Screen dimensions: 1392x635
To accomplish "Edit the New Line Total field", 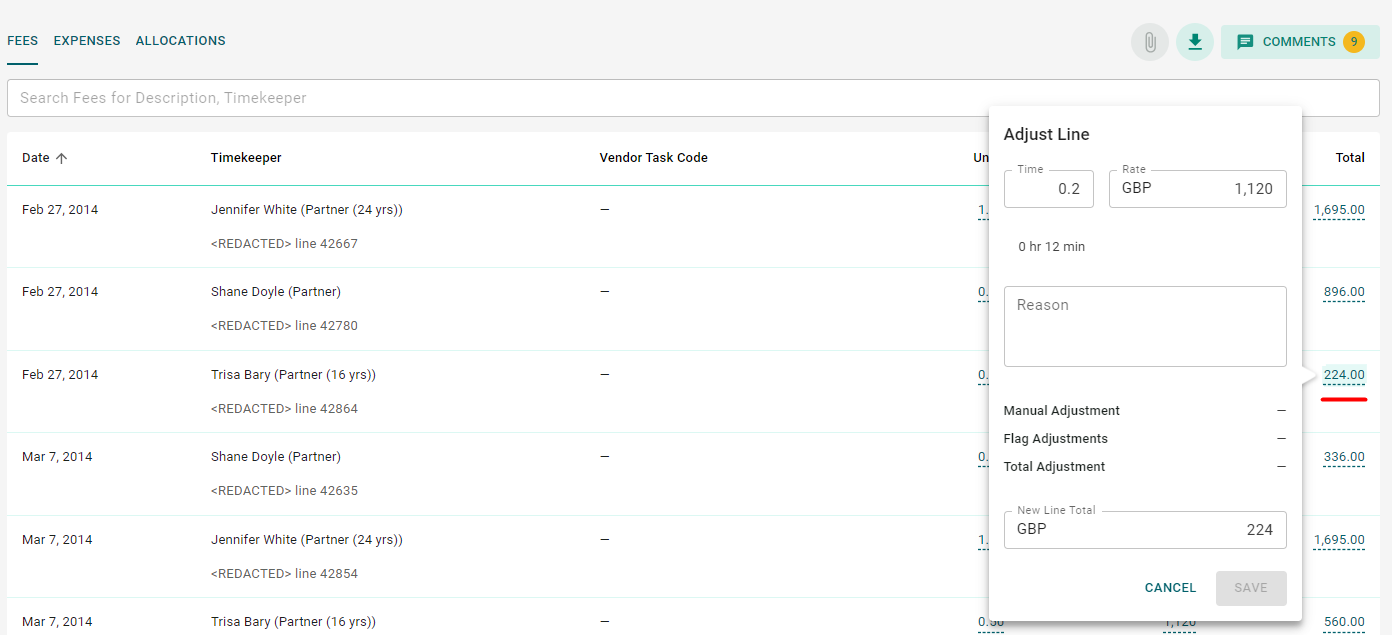I will [x=1145, y=530].
